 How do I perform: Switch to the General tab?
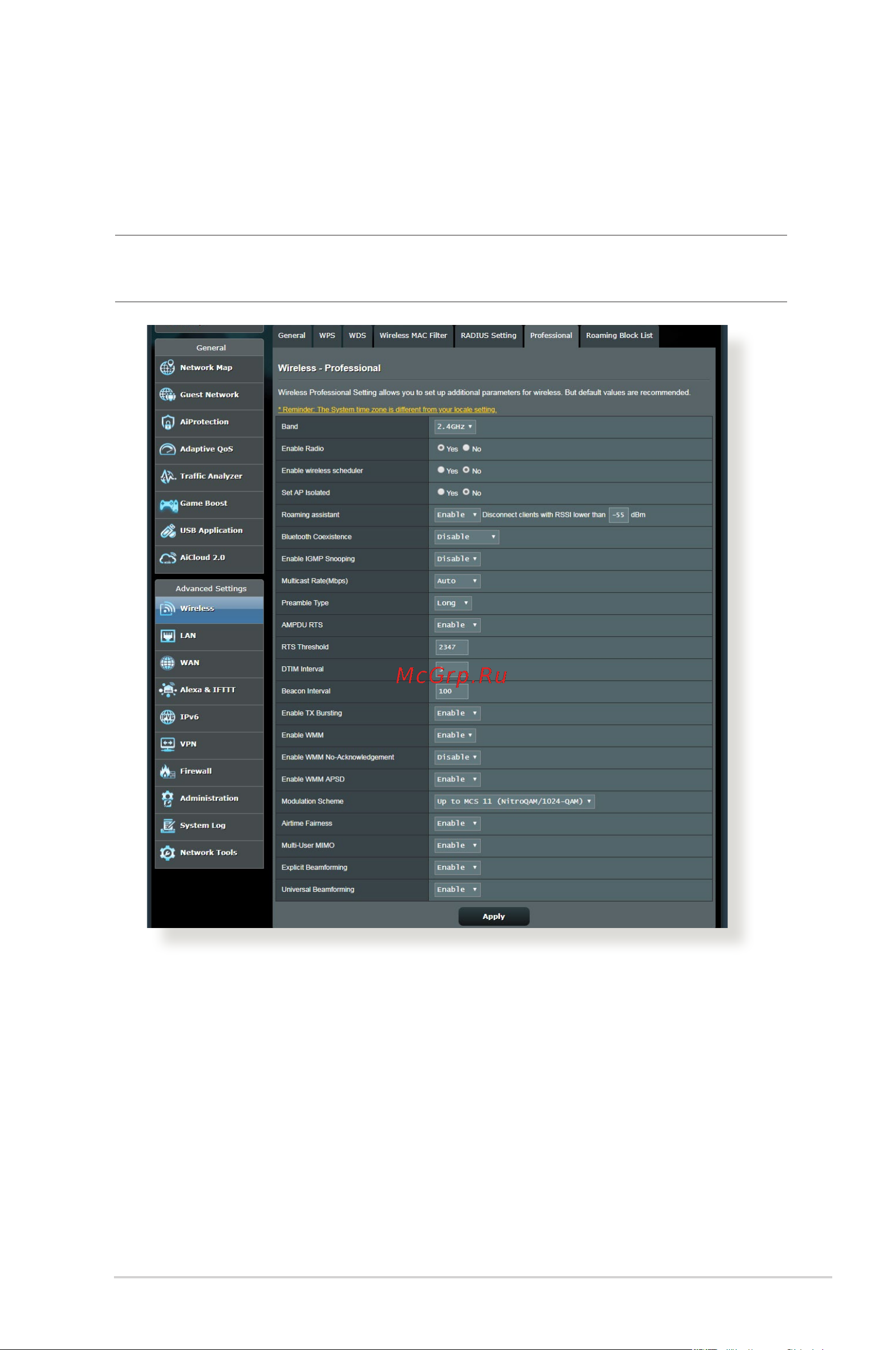(292, 336)
